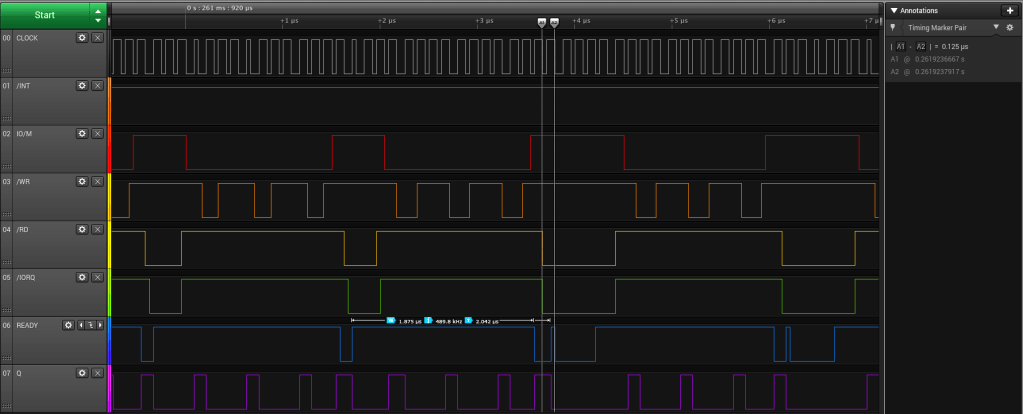This screenshot has height=414, width=1023.
Task: Toggle the edge trigger on READY channel
Action: [x=89, y=325]
